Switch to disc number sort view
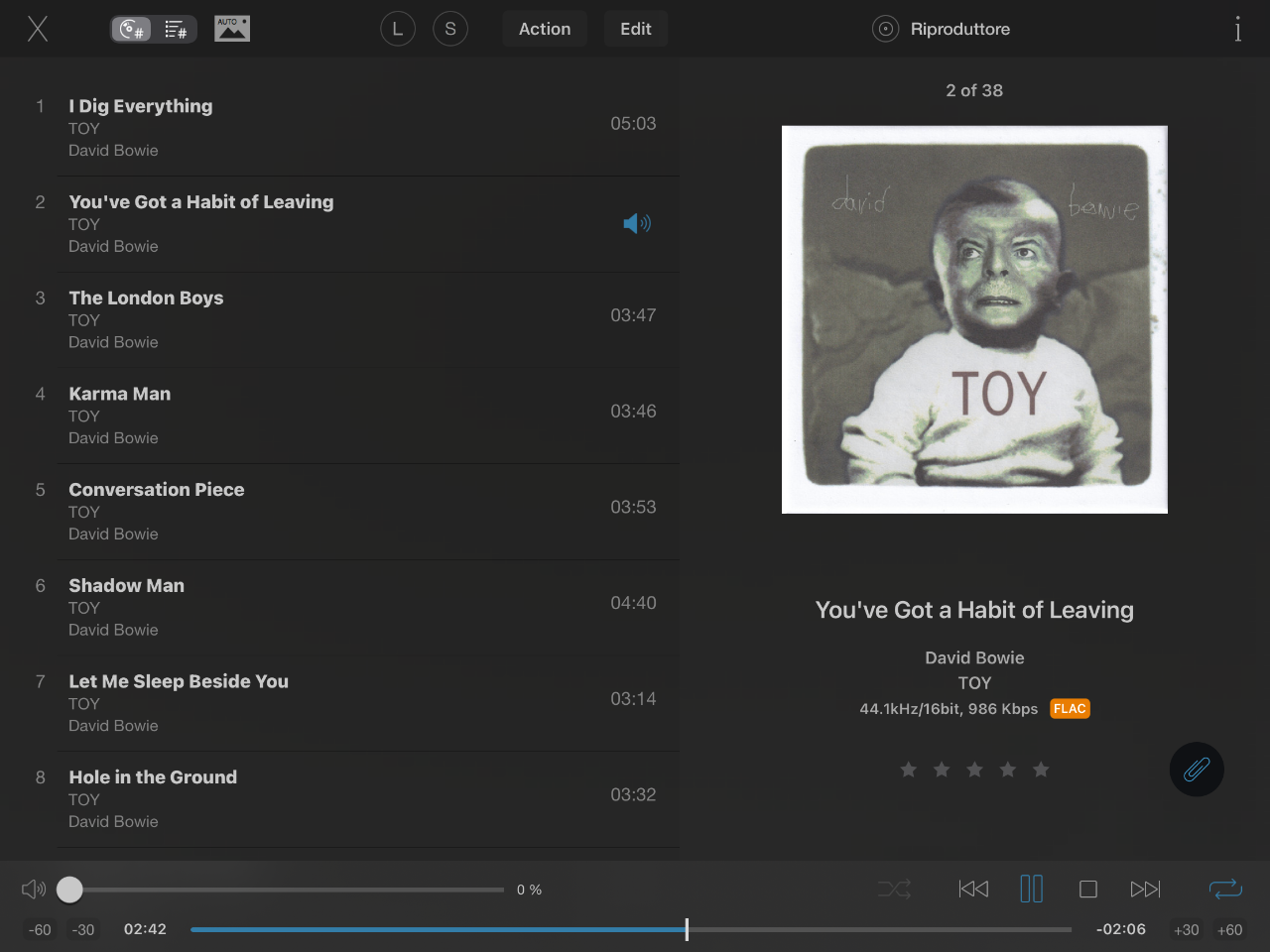The width and height of the screenshot is (1270, 952). pyautogui.click(x=132, y=30)
